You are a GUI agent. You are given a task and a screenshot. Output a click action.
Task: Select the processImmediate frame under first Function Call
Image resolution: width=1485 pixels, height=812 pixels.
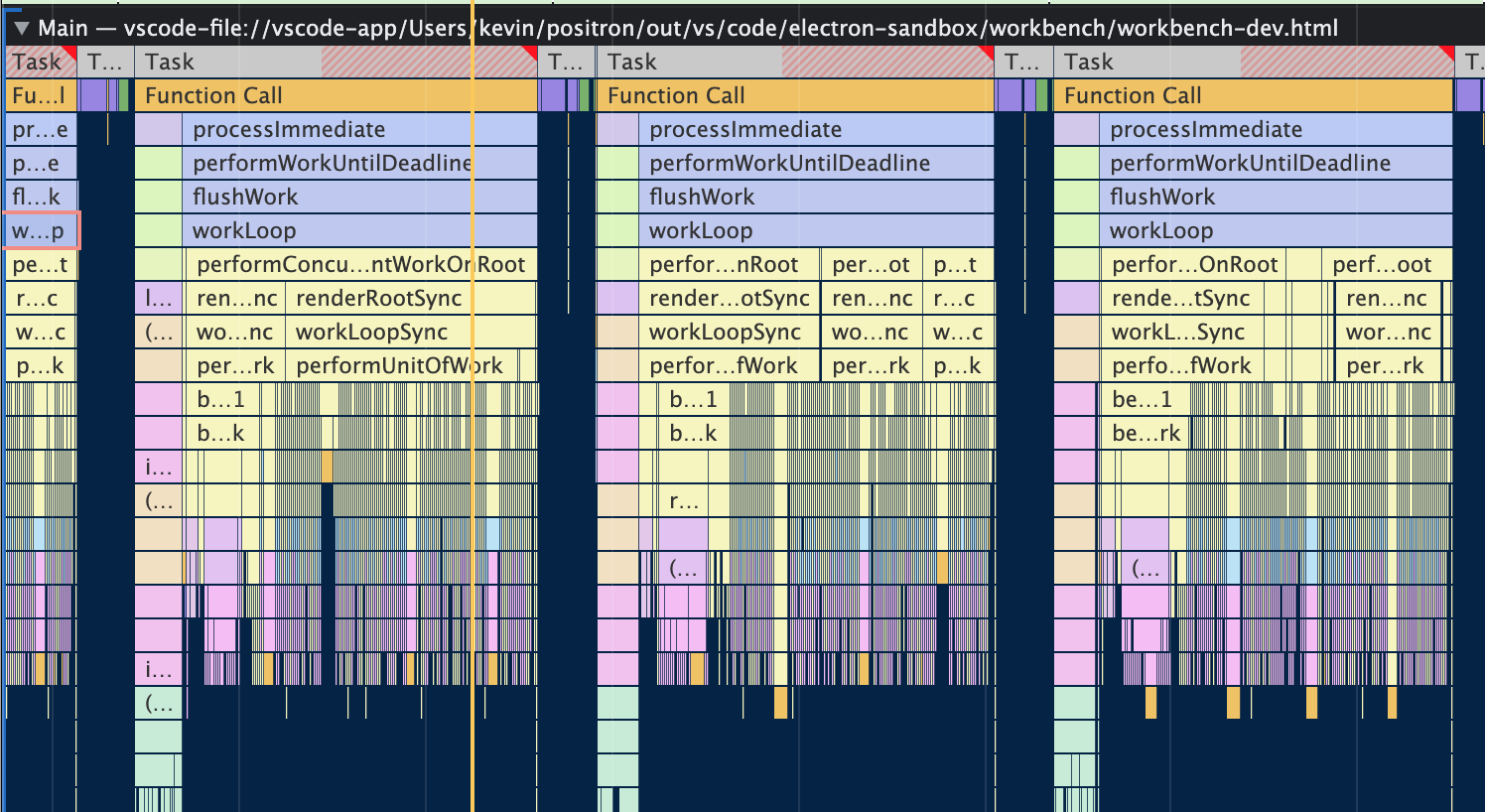pos(298,129)
